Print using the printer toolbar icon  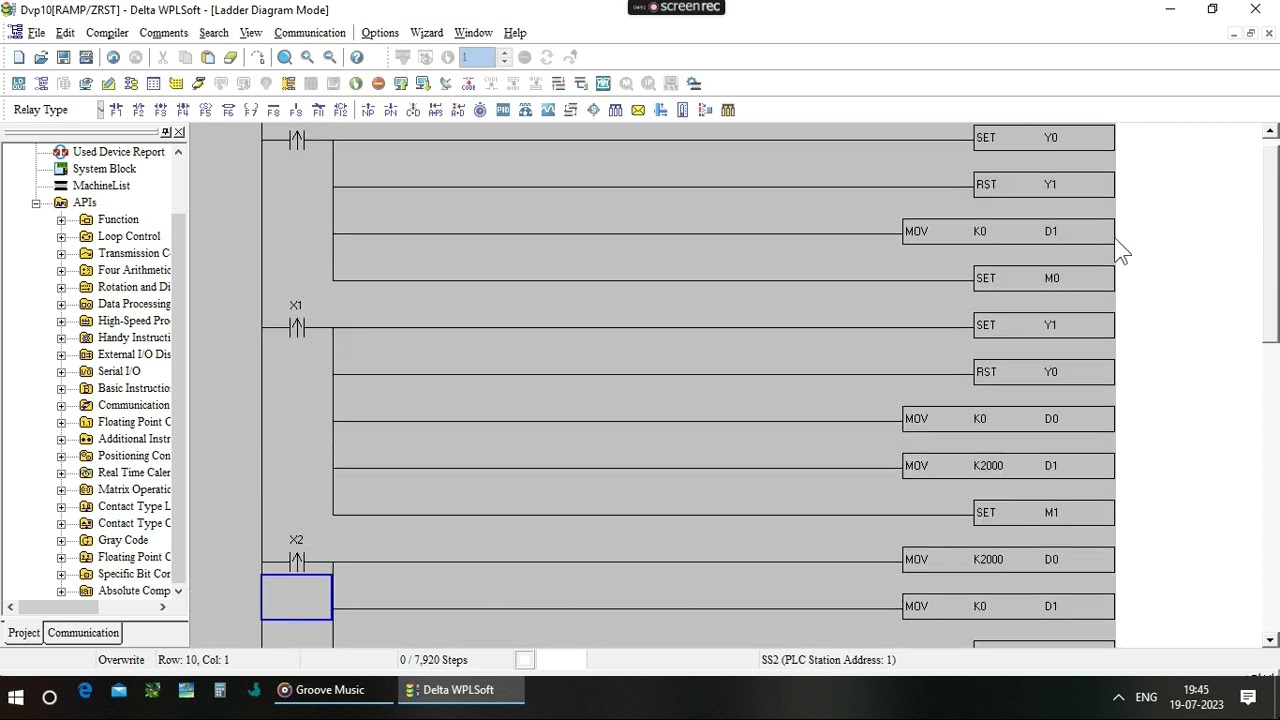coord(86,58)
